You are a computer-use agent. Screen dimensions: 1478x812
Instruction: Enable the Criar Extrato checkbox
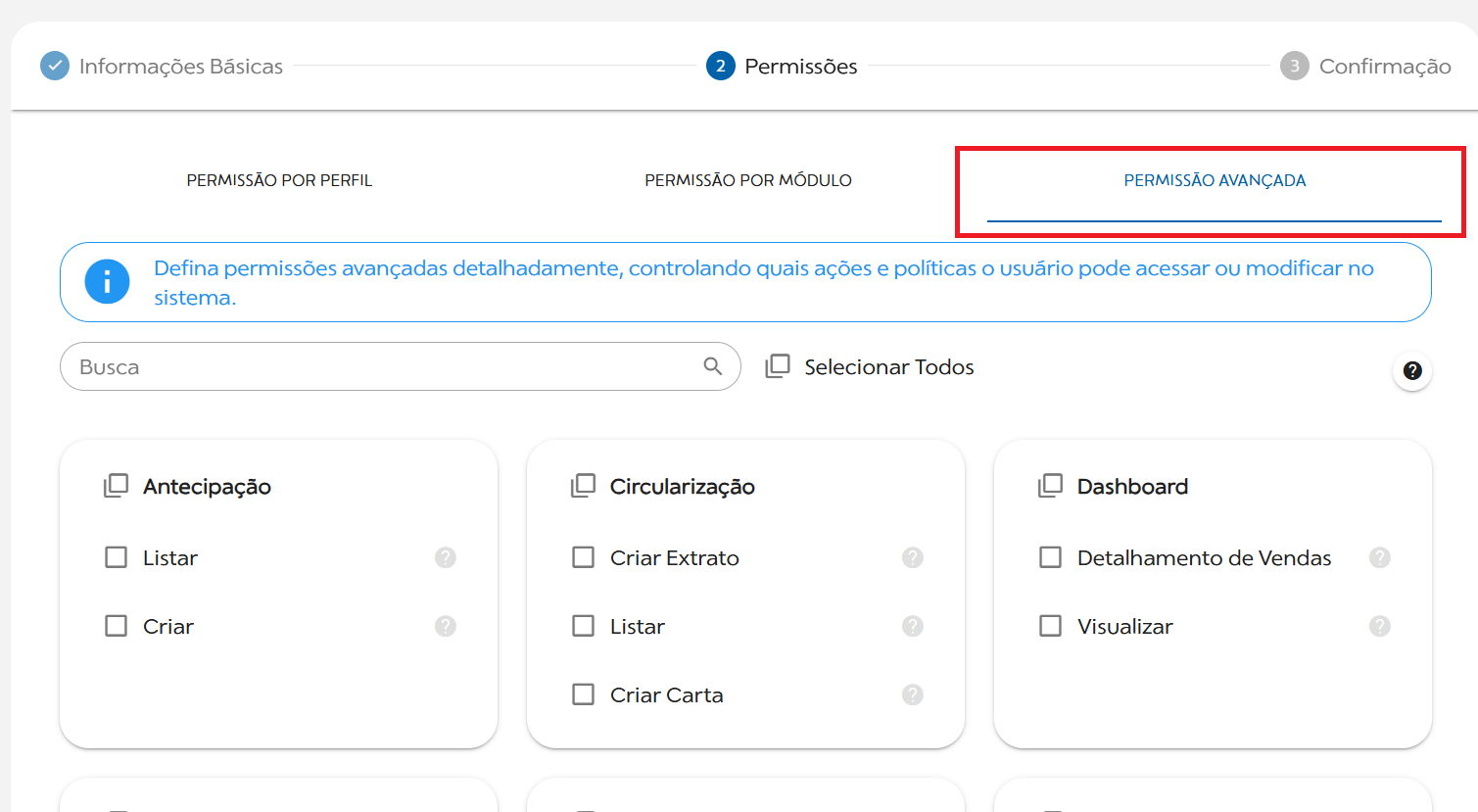pos(584,557)
